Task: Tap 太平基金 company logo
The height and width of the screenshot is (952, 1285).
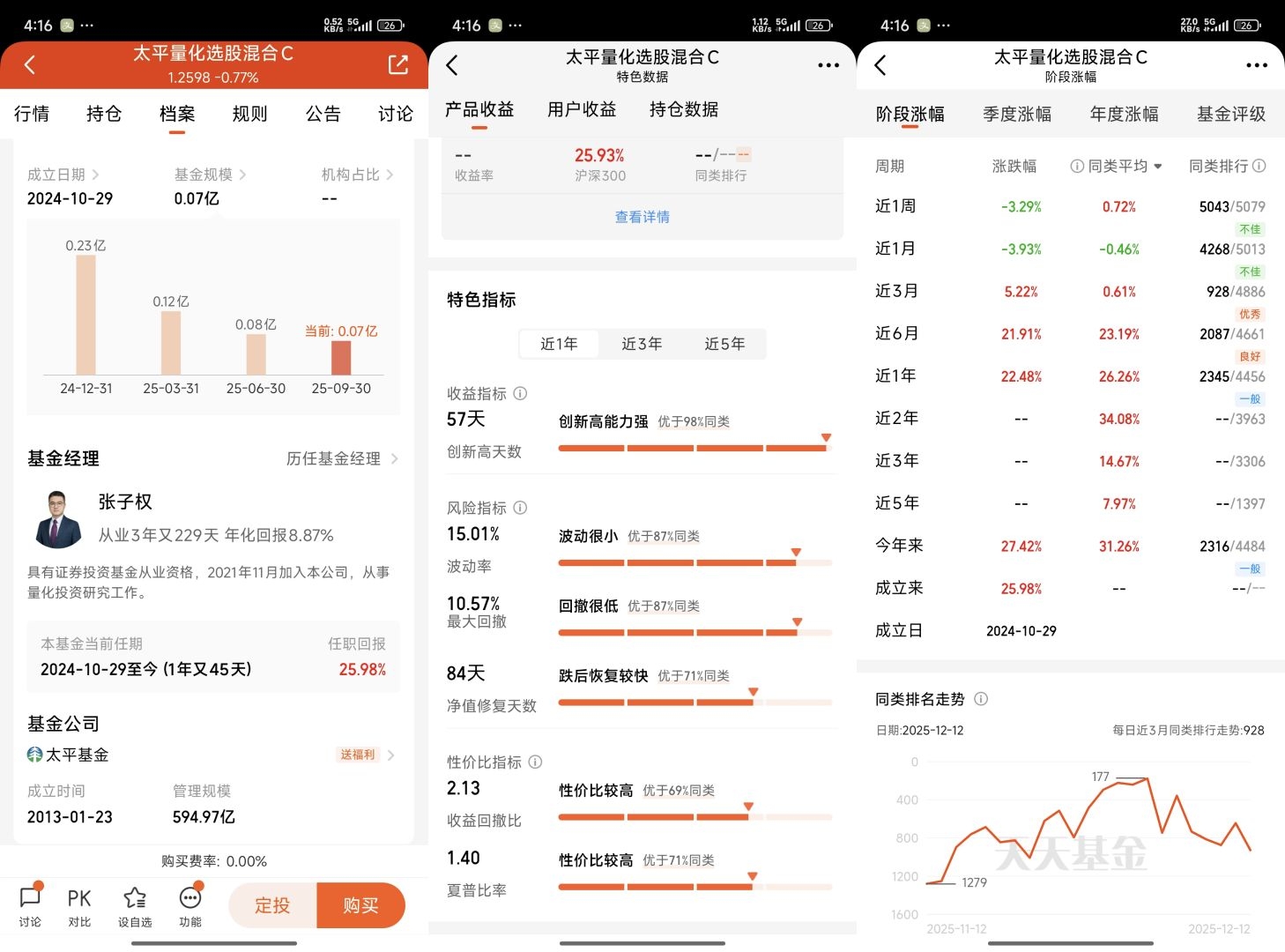Action: [x=35, y=755]
